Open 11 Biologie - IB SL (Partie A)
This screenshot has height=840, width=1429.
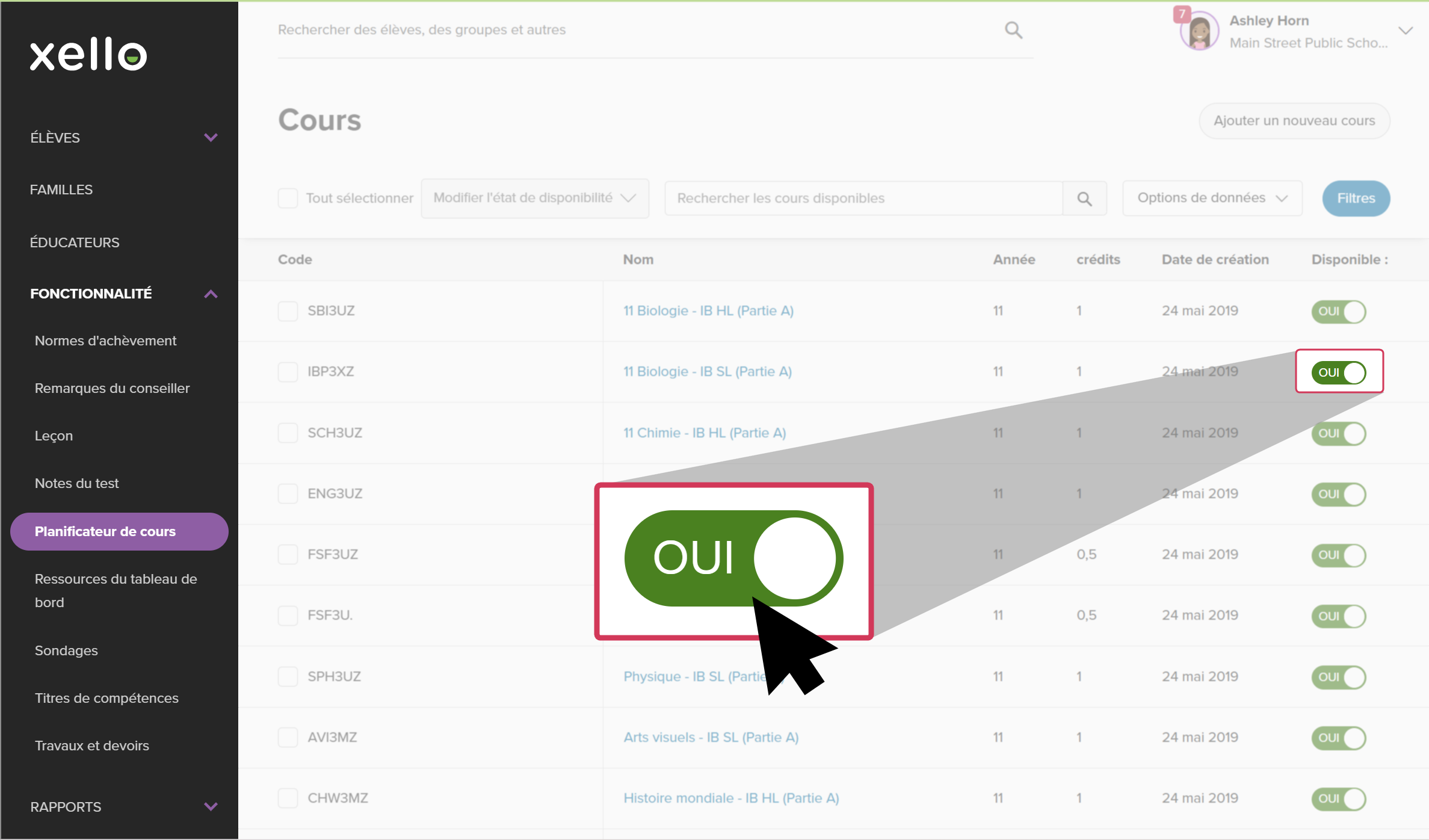click(x=708, y=372)
